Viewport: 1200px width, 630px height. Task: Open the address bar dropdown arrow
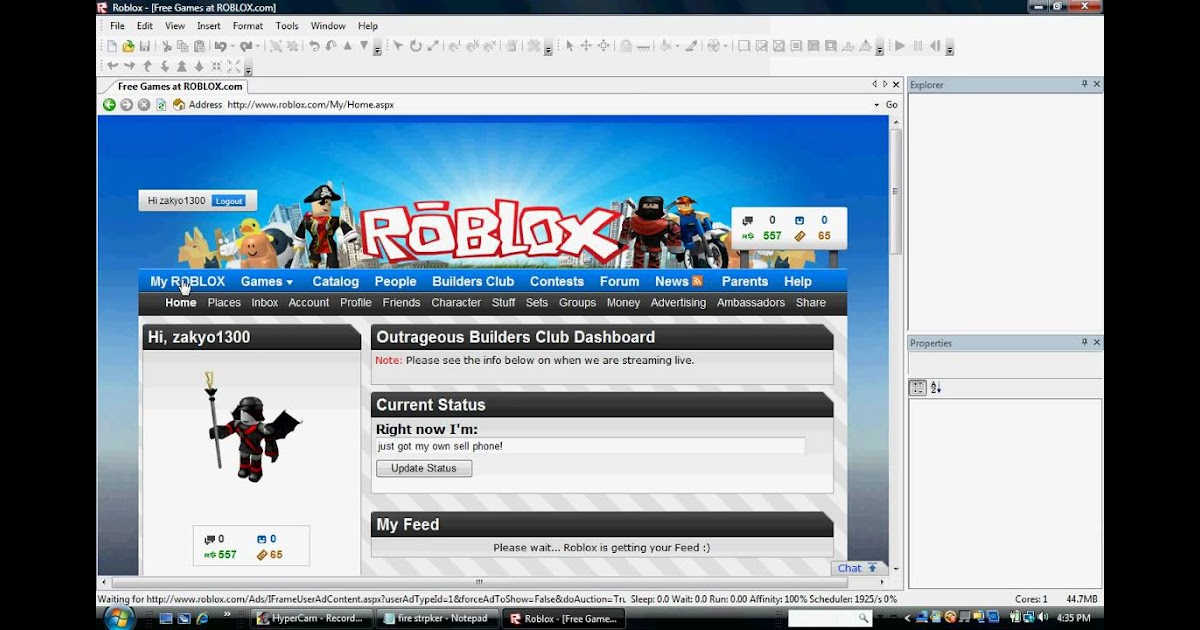point(877,104)
